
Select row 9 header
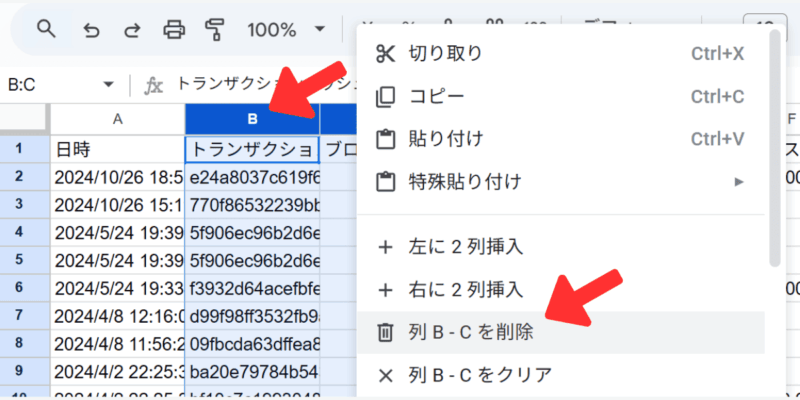[x=25, y=369]
